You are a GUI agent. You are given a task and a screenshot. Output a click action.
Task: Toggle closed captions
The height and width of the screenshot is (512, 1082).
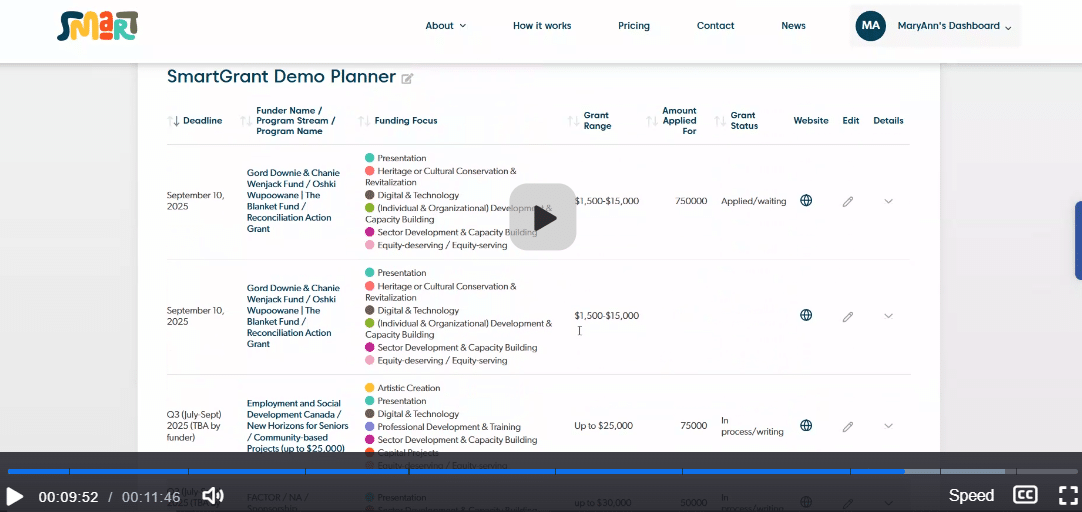pyautogui.click(x=1025, y=495)
